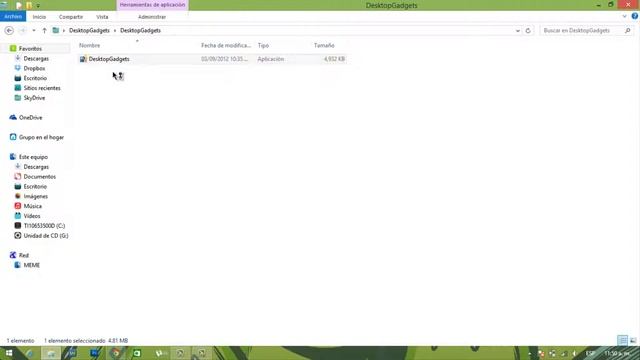Viewport: 640px width, 360px height.
Task: Select Este equipo in navigation pane
Action: tap(33, 157)
